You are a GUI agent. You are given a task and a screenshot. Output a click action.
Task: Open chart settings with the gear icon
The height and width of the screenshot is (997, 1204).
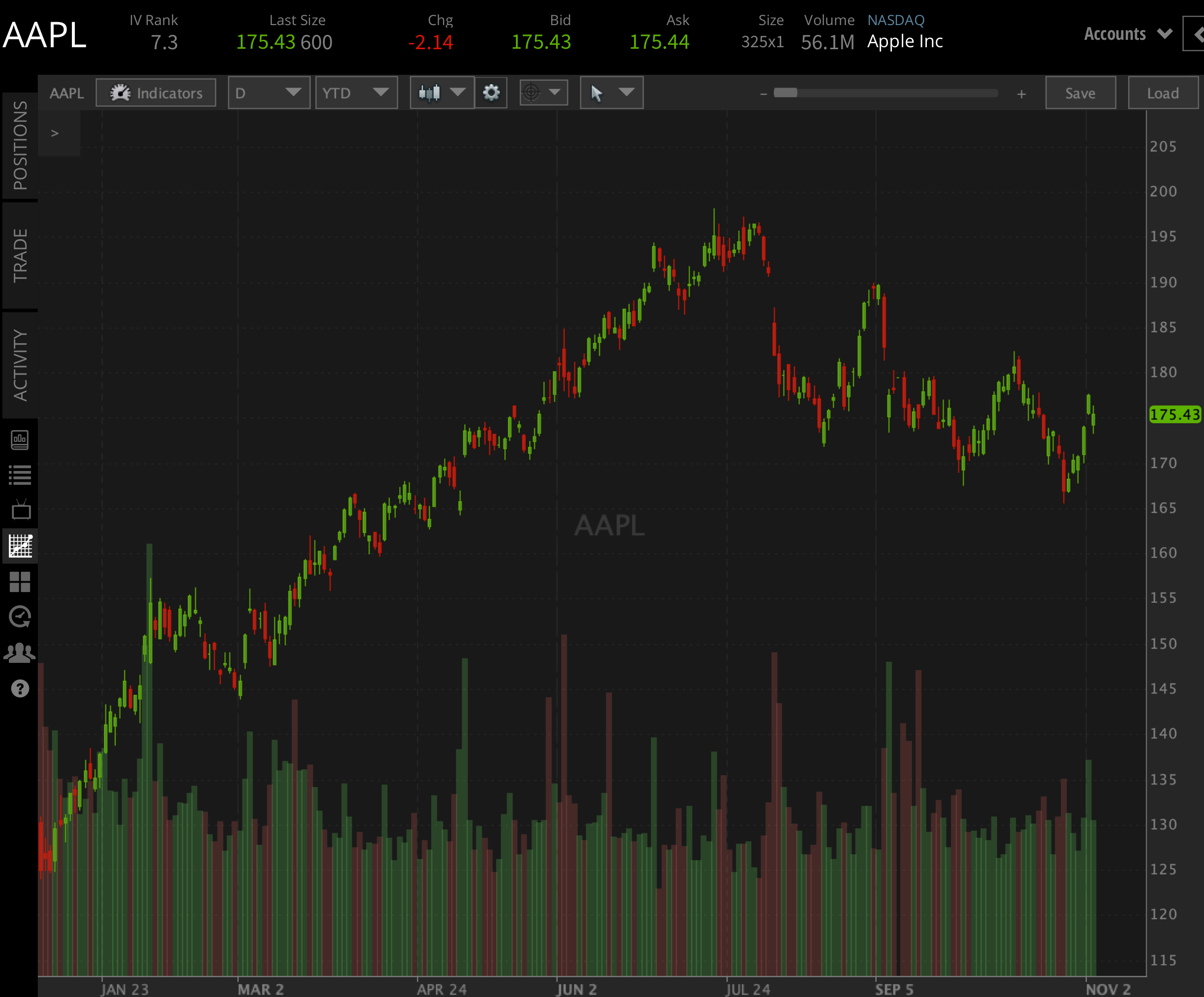pos(491,93)
